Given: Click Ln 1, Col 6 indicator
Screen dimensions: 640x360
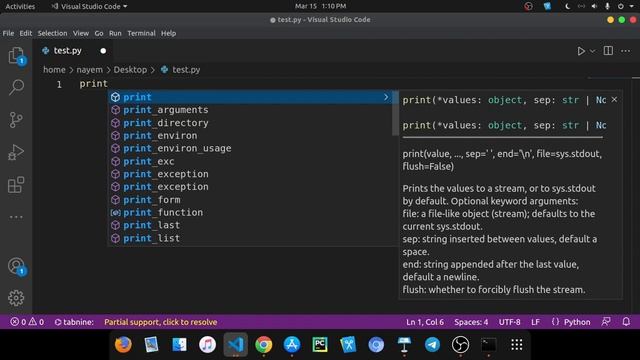Looking at the screenshot, I should [425, 322].
